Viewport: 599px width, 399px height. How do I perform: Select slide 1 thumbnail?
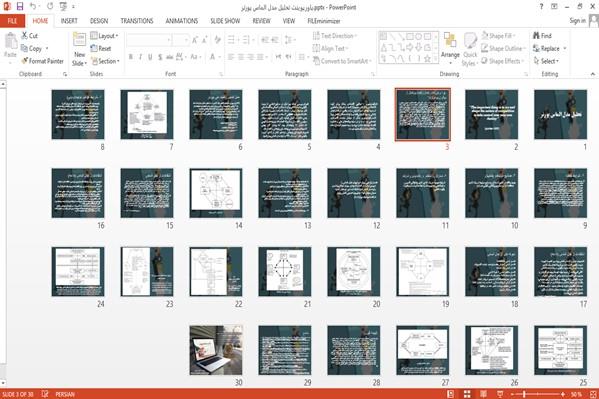560,114
